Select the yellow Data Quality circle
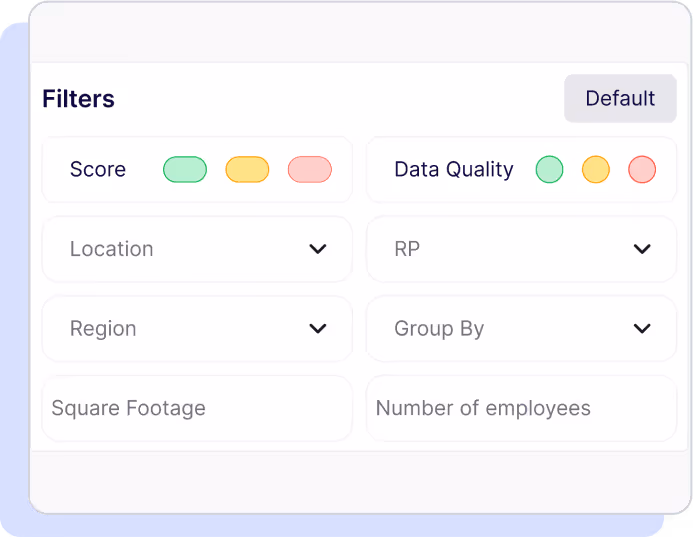Image resolution: width=693 pixels, height=537 pixels. (596, 170)
